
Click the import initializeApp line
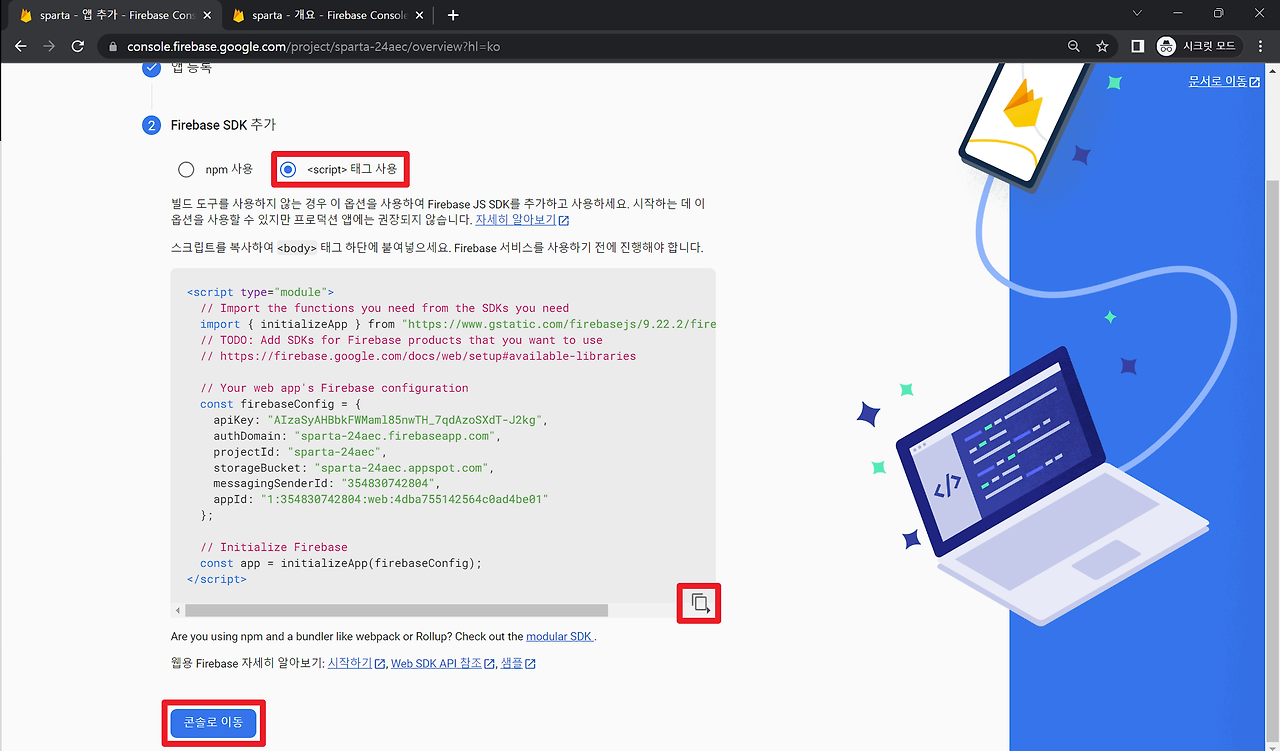(458, 324)
